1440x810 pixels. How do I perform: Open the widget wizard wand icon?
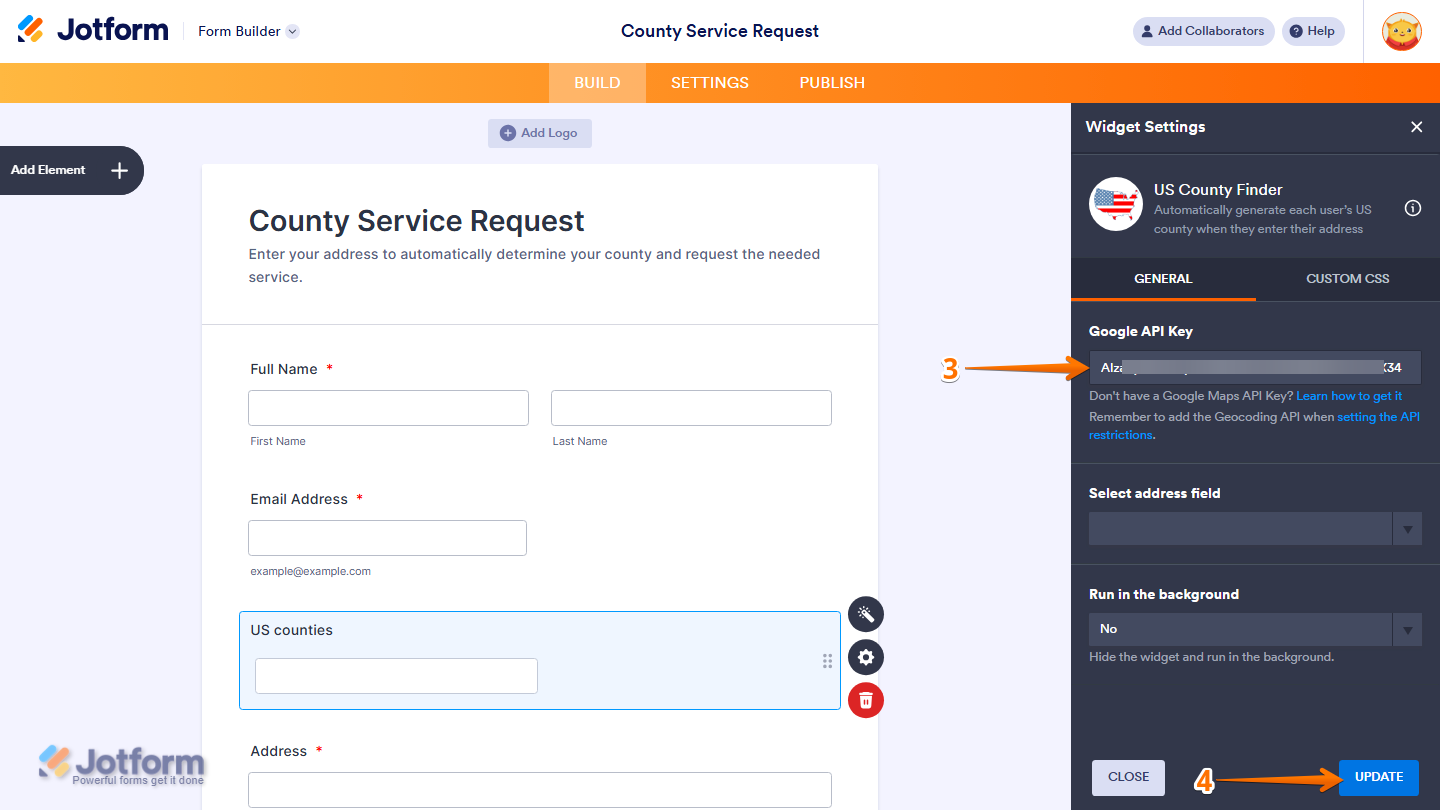pos(866,614)
